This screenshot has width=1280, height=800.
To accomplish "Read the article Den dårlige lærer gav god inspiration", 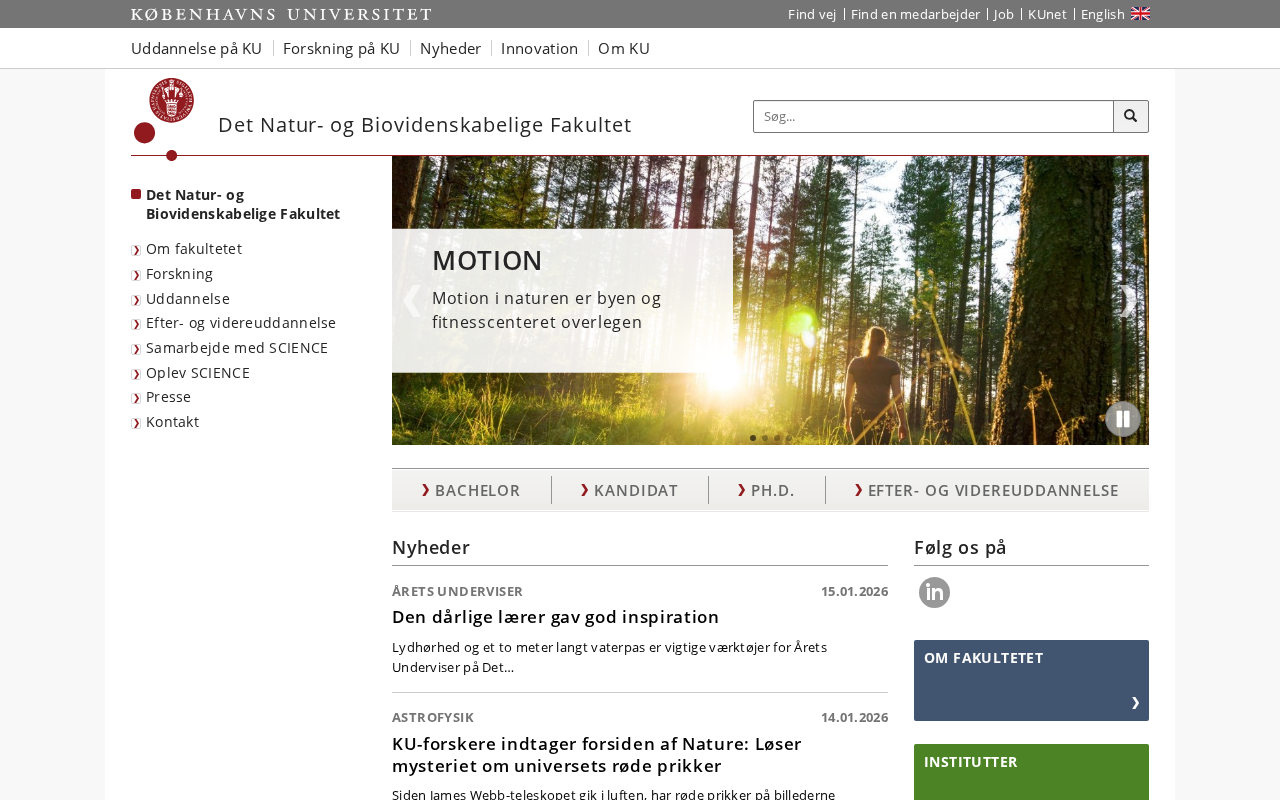I will pyautogui.click(x=556, y=617).
